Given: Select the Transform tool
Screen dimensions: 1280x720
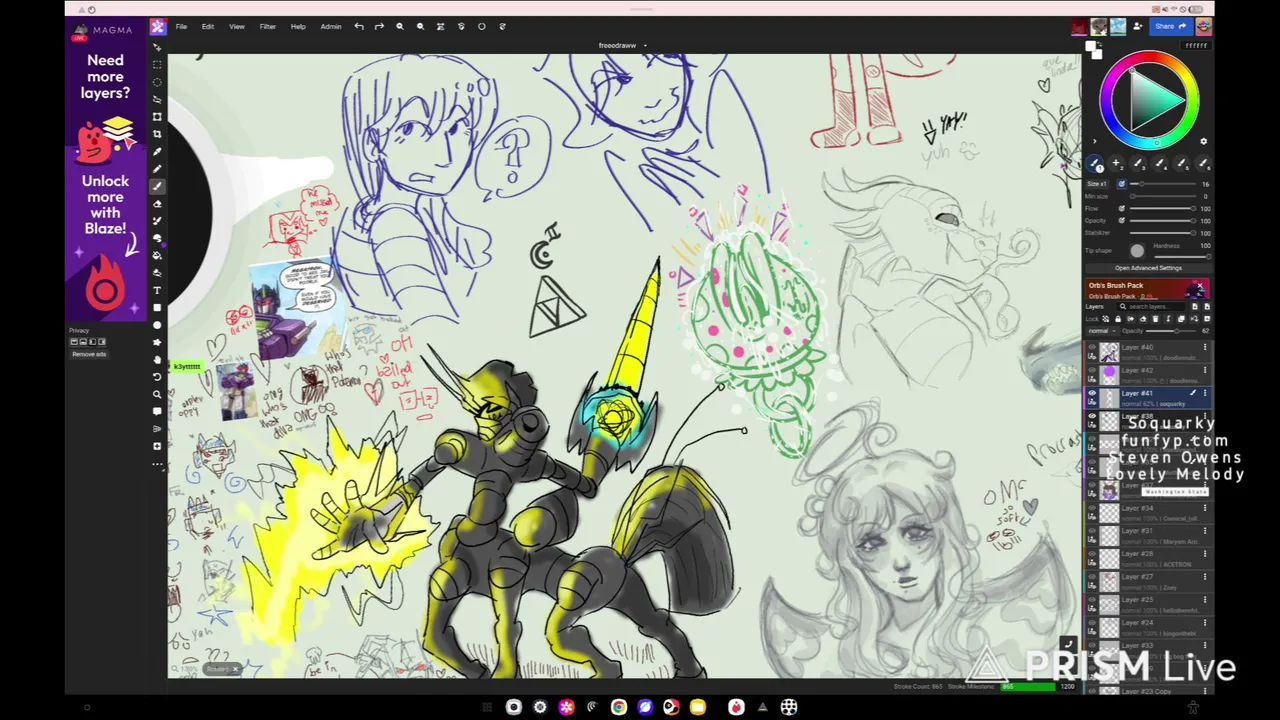Looking at the screenshot, I should 157,116.
